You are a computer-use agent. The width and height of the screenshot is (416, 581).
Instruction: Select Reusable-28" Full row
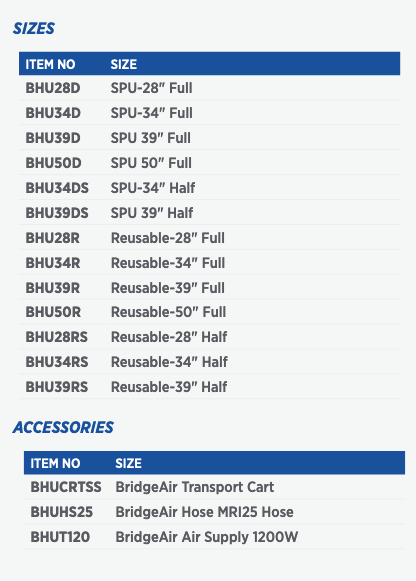[x=209, y=238]
